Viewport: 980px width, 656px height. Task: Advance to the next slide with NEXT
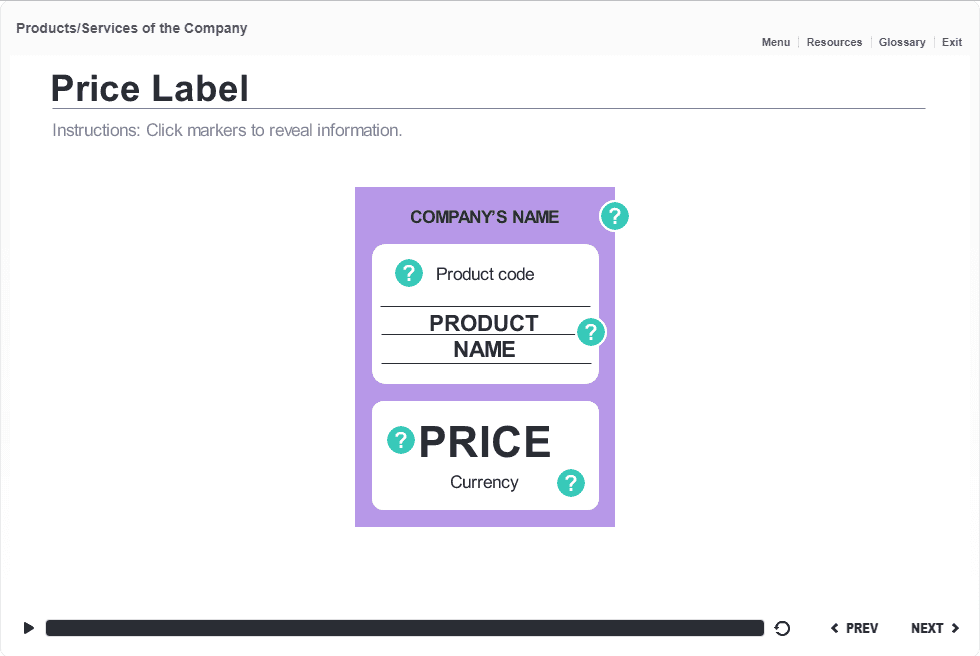935,628
